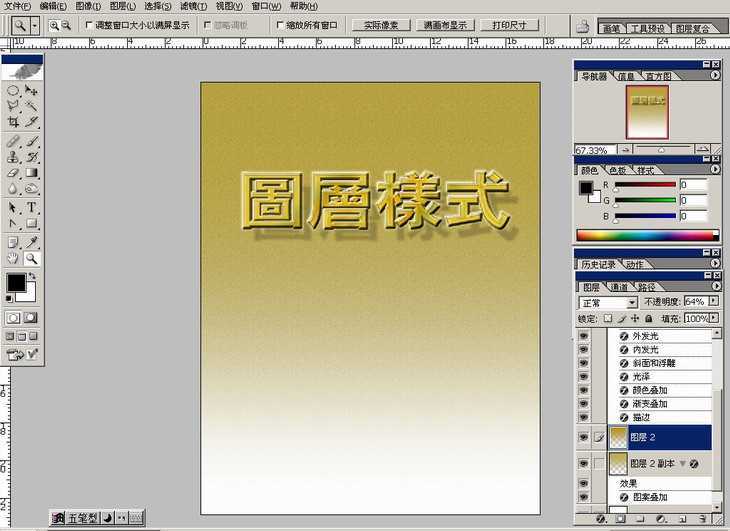The height and width of the screenshot is (531, 730).
Task: Select the Dodge tool
Action: (31, 188)
